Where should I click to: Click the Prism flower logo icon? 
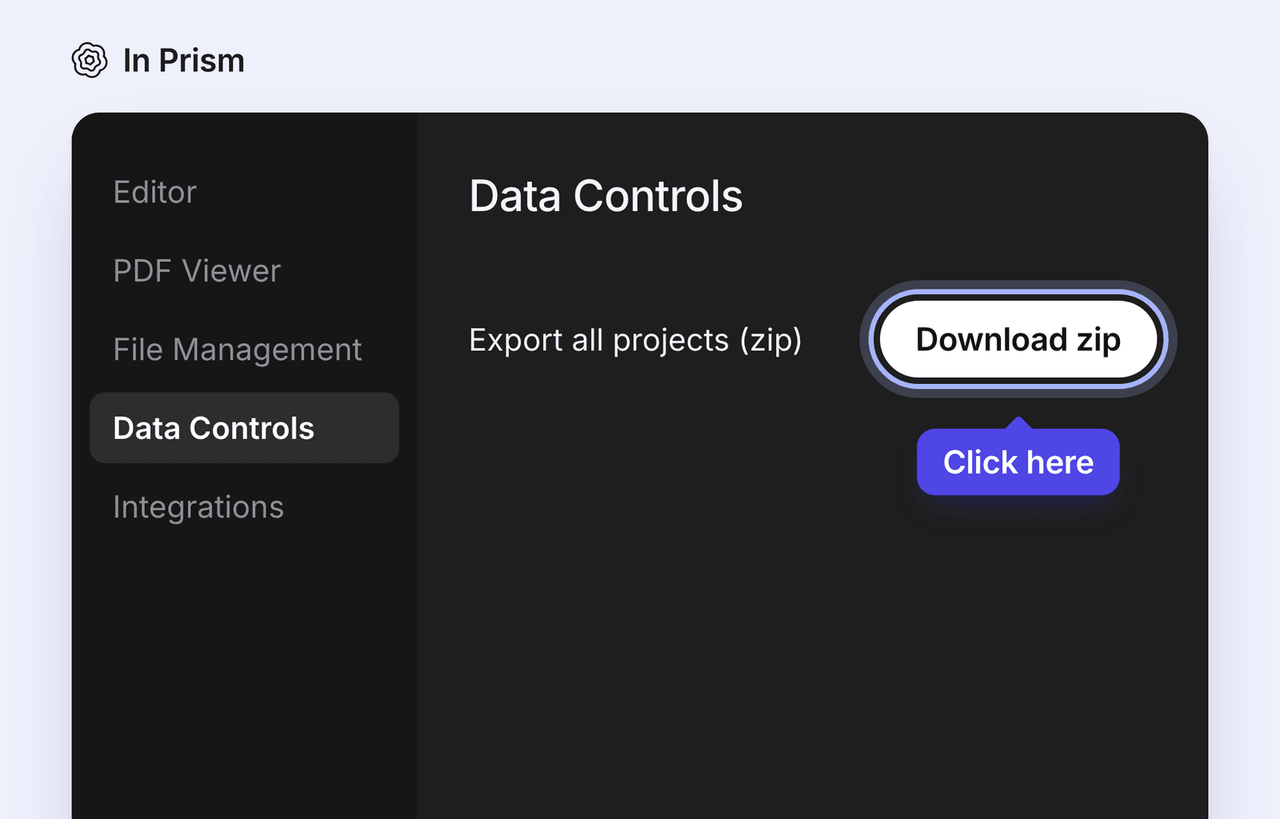(x=90, y=60)
